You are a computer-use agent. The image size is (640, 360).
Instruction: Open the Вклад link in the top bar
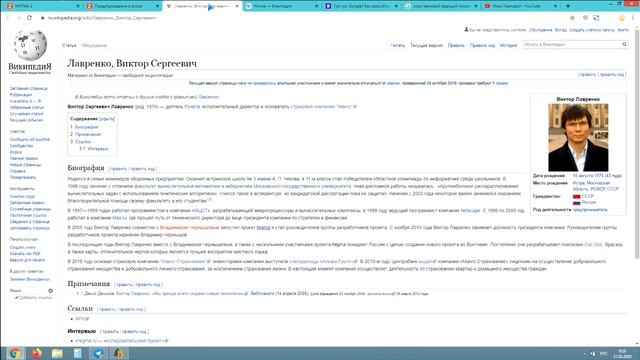click(x=561, y=30)
